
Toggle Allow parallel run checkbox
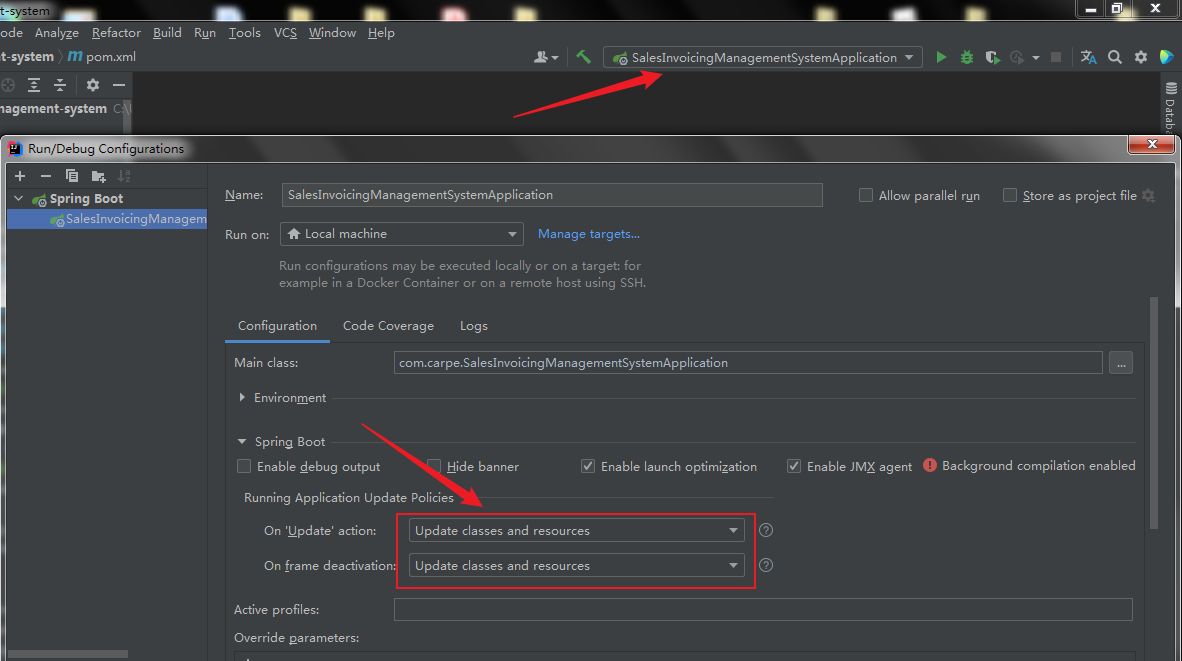866,195
